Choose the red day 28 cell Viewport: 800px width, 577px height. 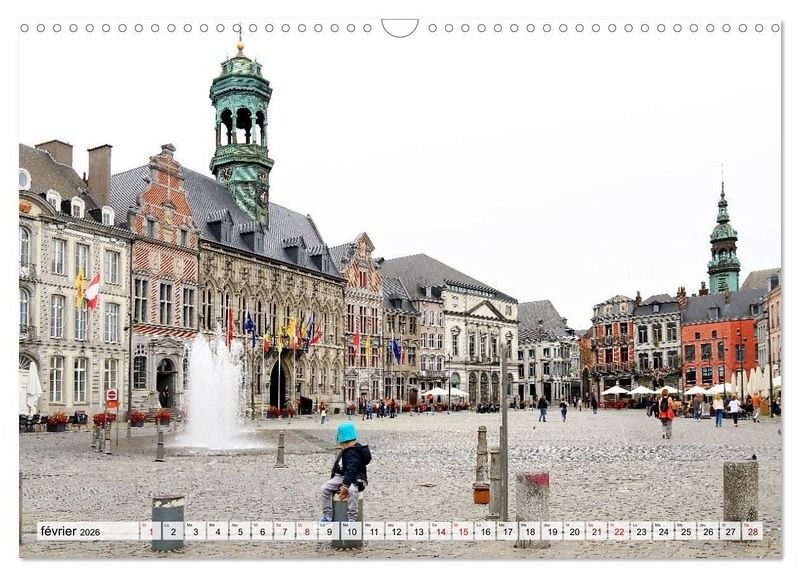coord(753,531)
